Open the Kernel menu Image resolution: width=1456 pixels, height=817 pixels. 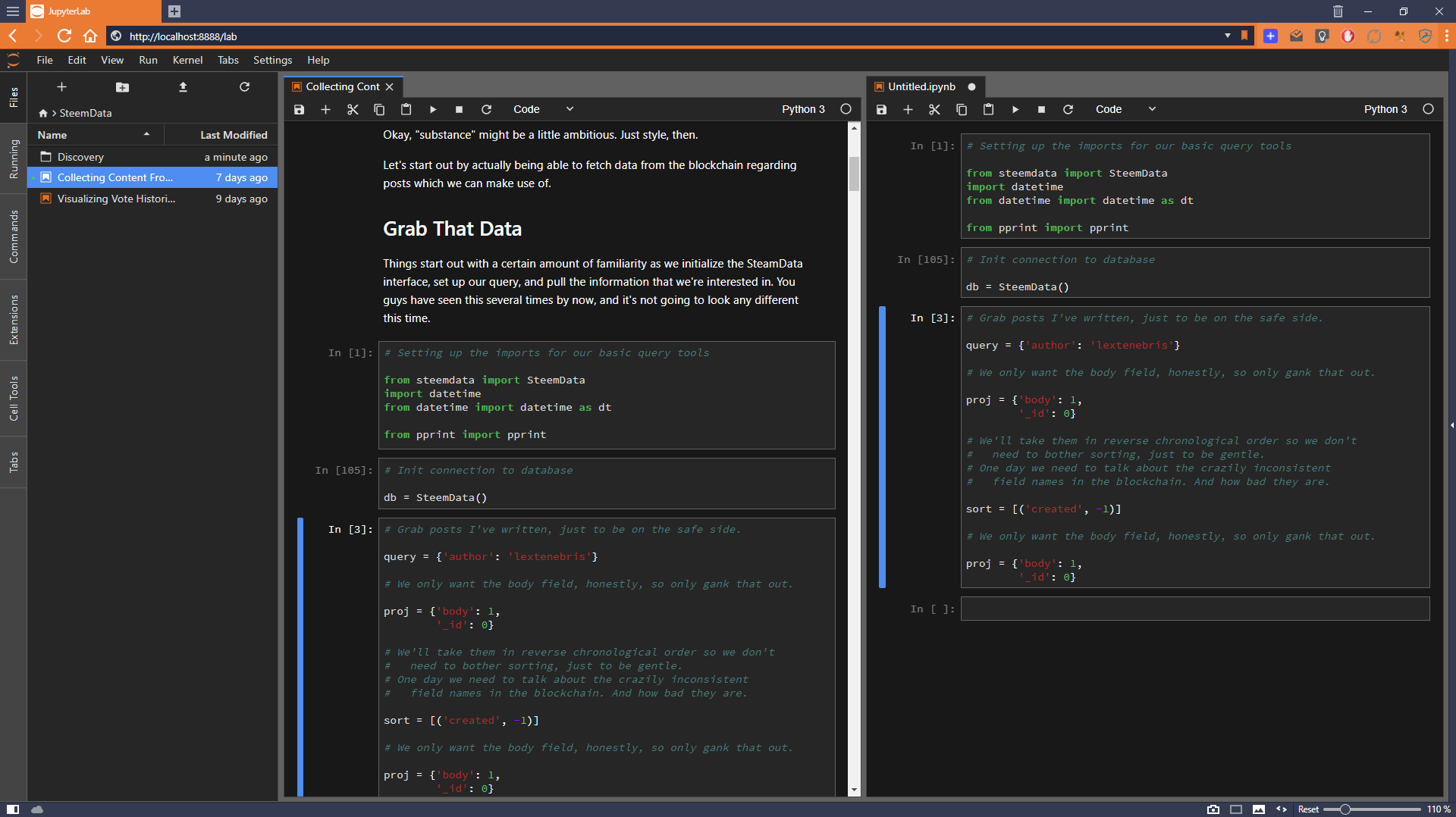pos(187,60)
